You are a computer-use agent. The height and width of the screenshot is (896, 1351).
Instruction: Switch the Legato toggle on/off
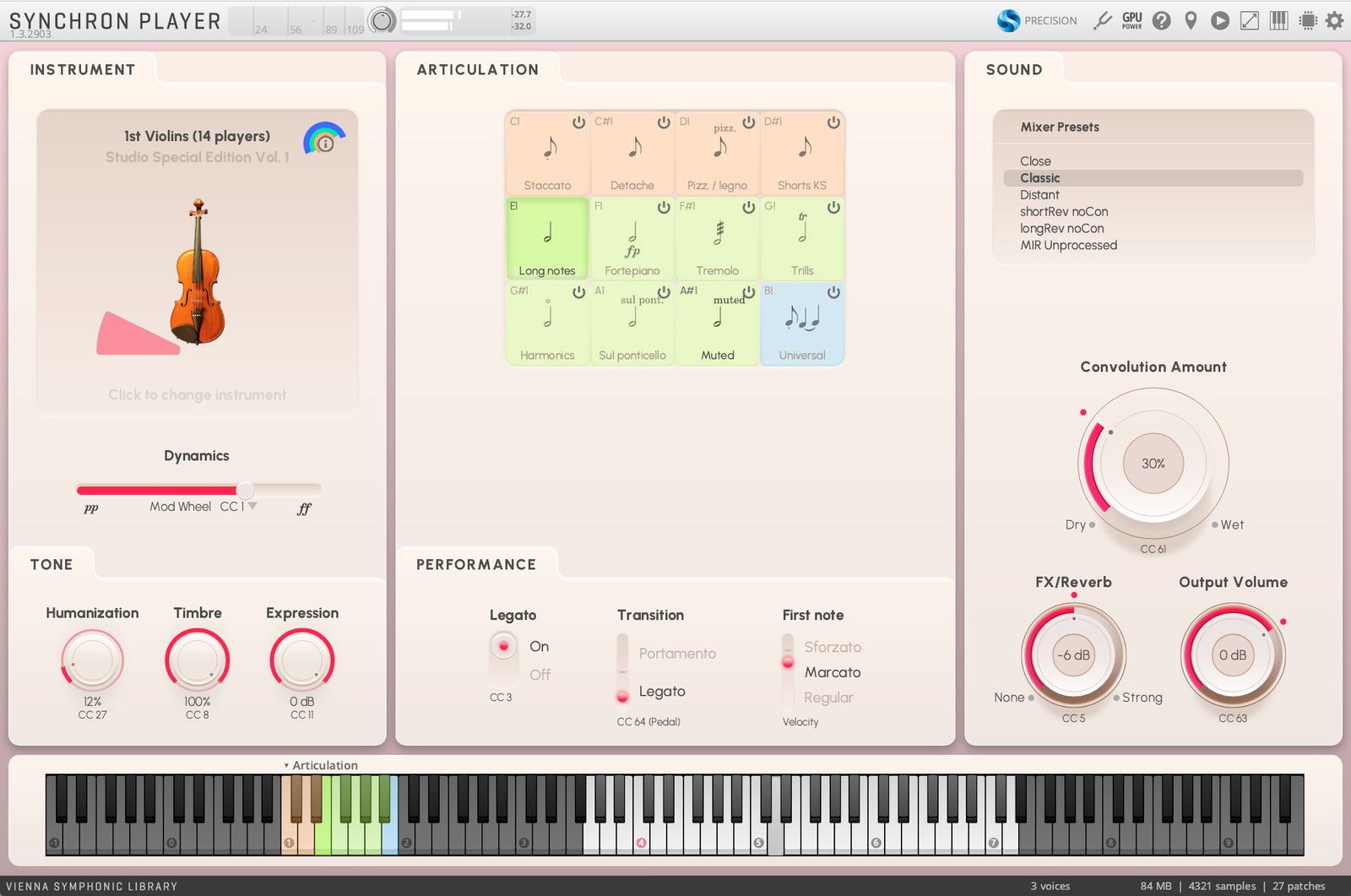click(503, 659)
